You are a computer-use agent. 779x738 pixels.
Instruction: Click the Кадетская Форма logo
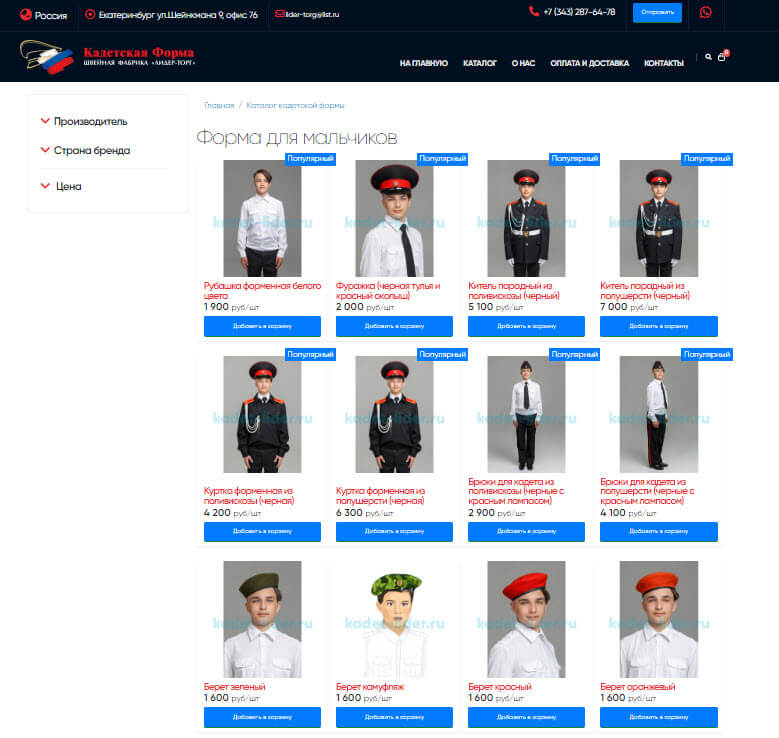click(107, 57)
